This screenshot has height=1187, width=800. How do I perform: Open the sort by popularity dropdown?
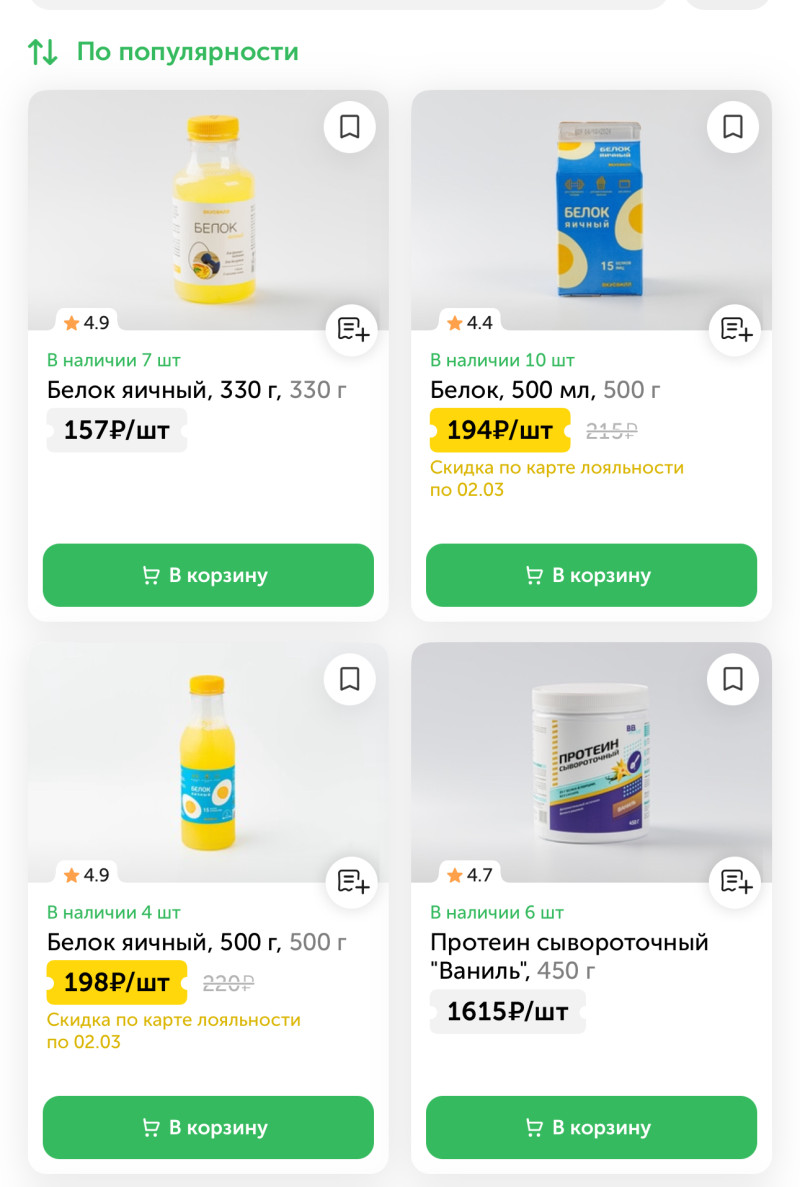187,52
